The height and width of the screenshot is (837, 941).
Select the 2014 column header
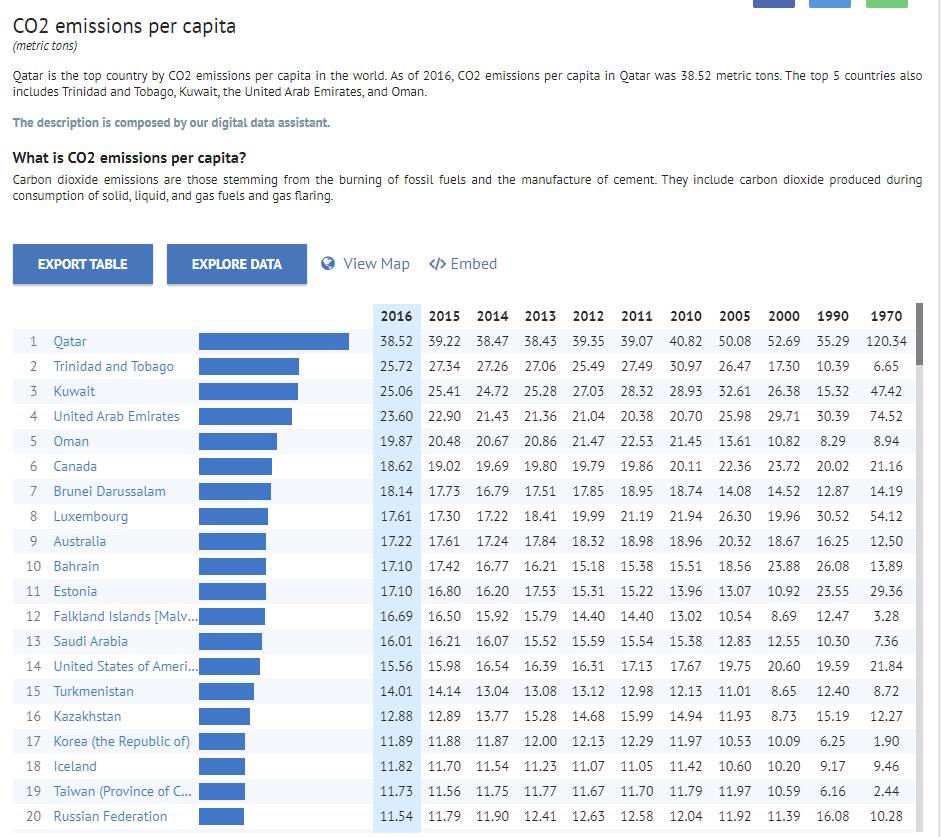(x=492, y=316)
